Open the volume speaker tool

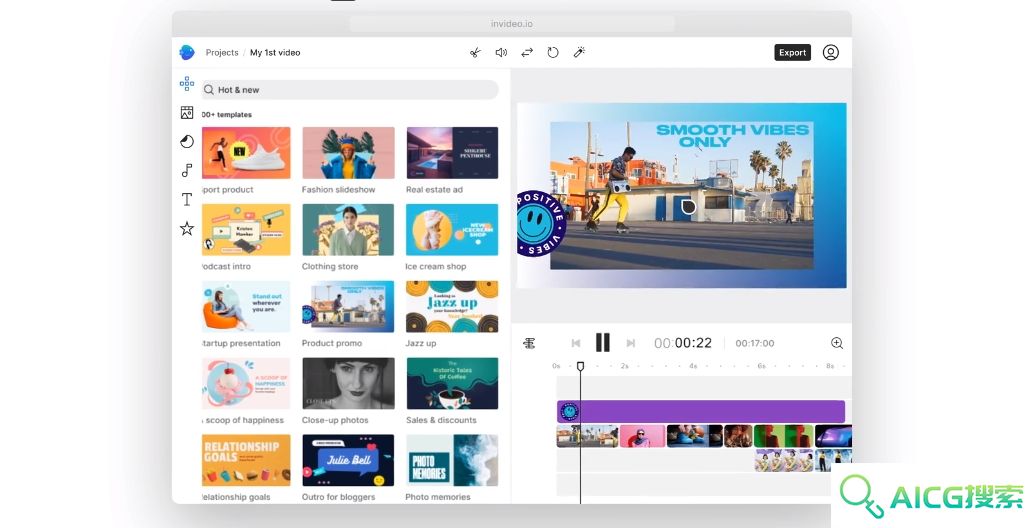click(x=501, y=53)
